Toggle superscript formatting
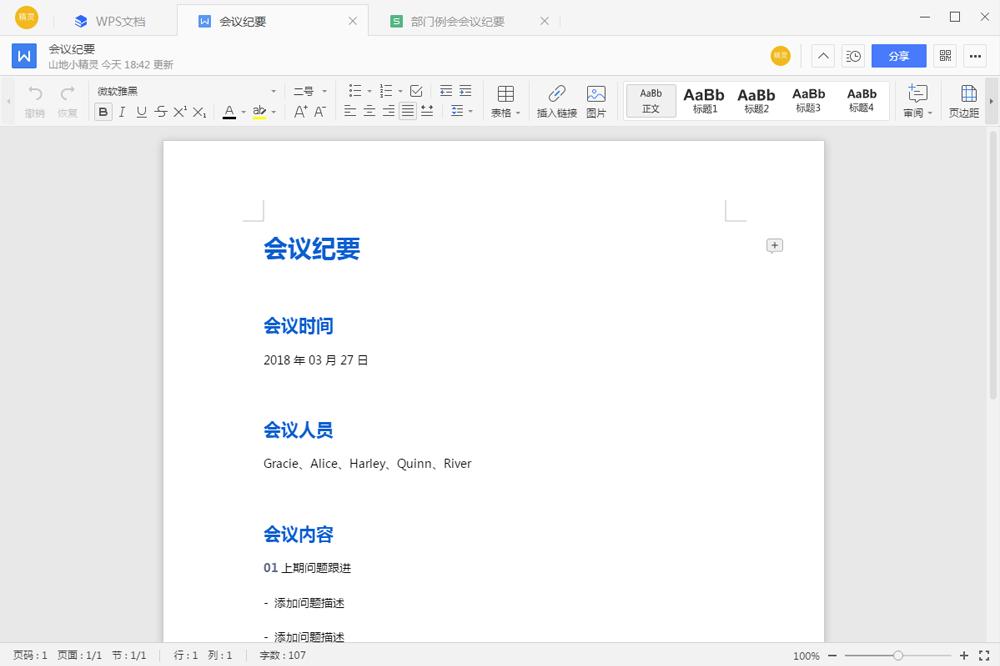Screen dimensions: 1000x666 click(x=180, y=112)
